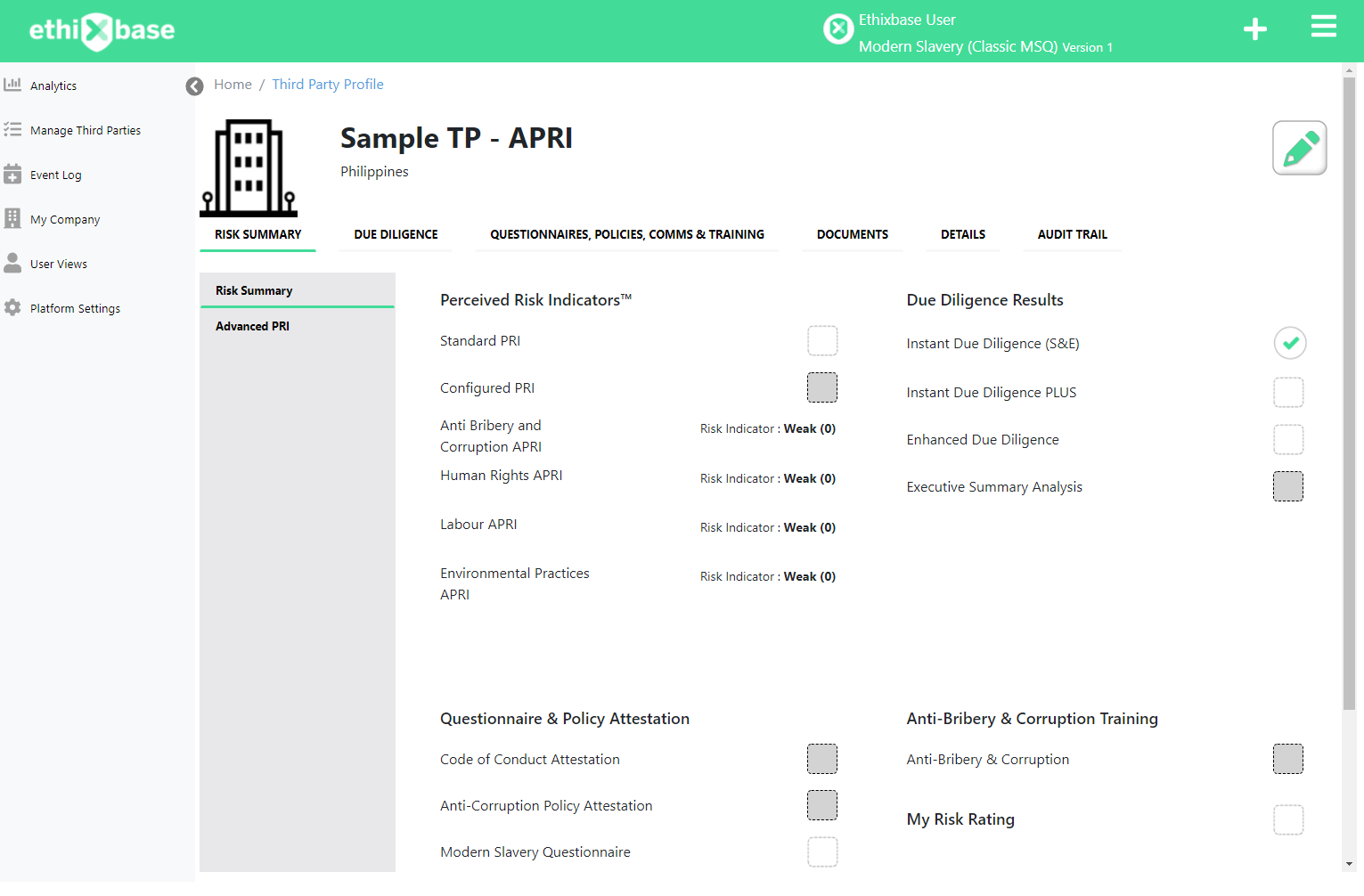Click Code of Conduct Attestation box
1364x896 pixels.
tap(822, 759)
